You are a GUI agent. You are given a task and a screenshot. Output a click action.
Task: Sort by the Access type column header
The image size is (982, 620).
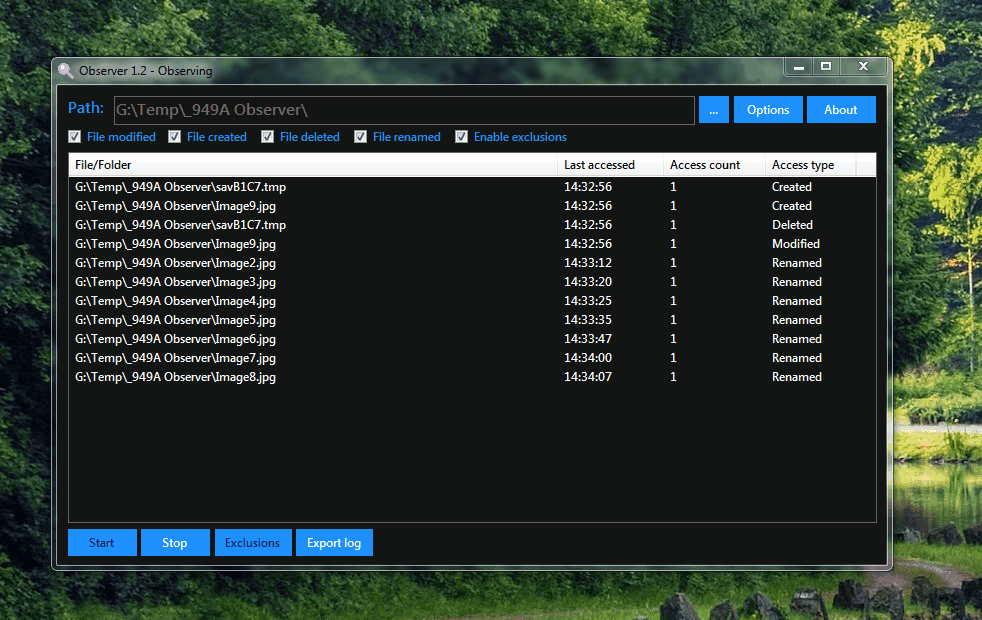[x=810, y=165]
